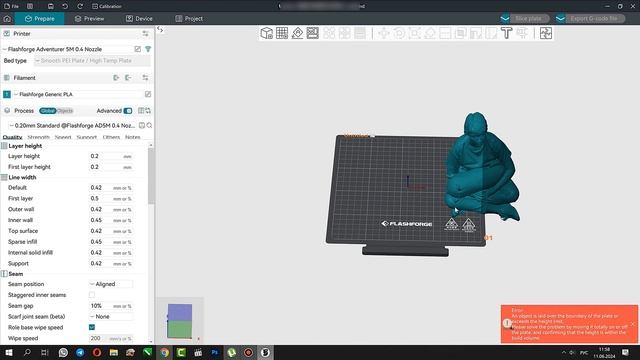Screen dimensions: 640x360
Task: Open the Bed type dropdown
Action: point(92,60)
